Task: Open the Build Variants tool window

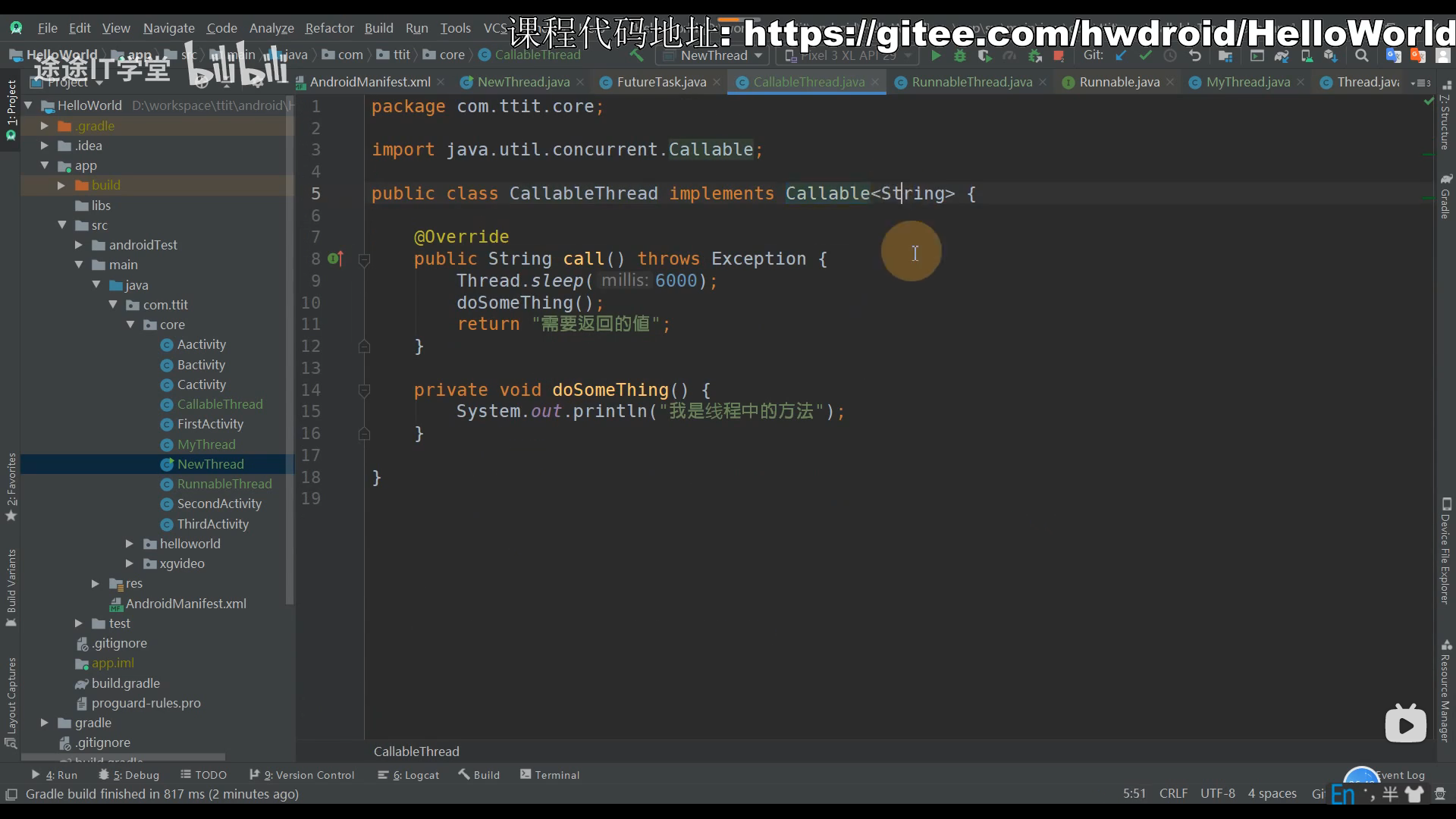Action: [11, 588]
